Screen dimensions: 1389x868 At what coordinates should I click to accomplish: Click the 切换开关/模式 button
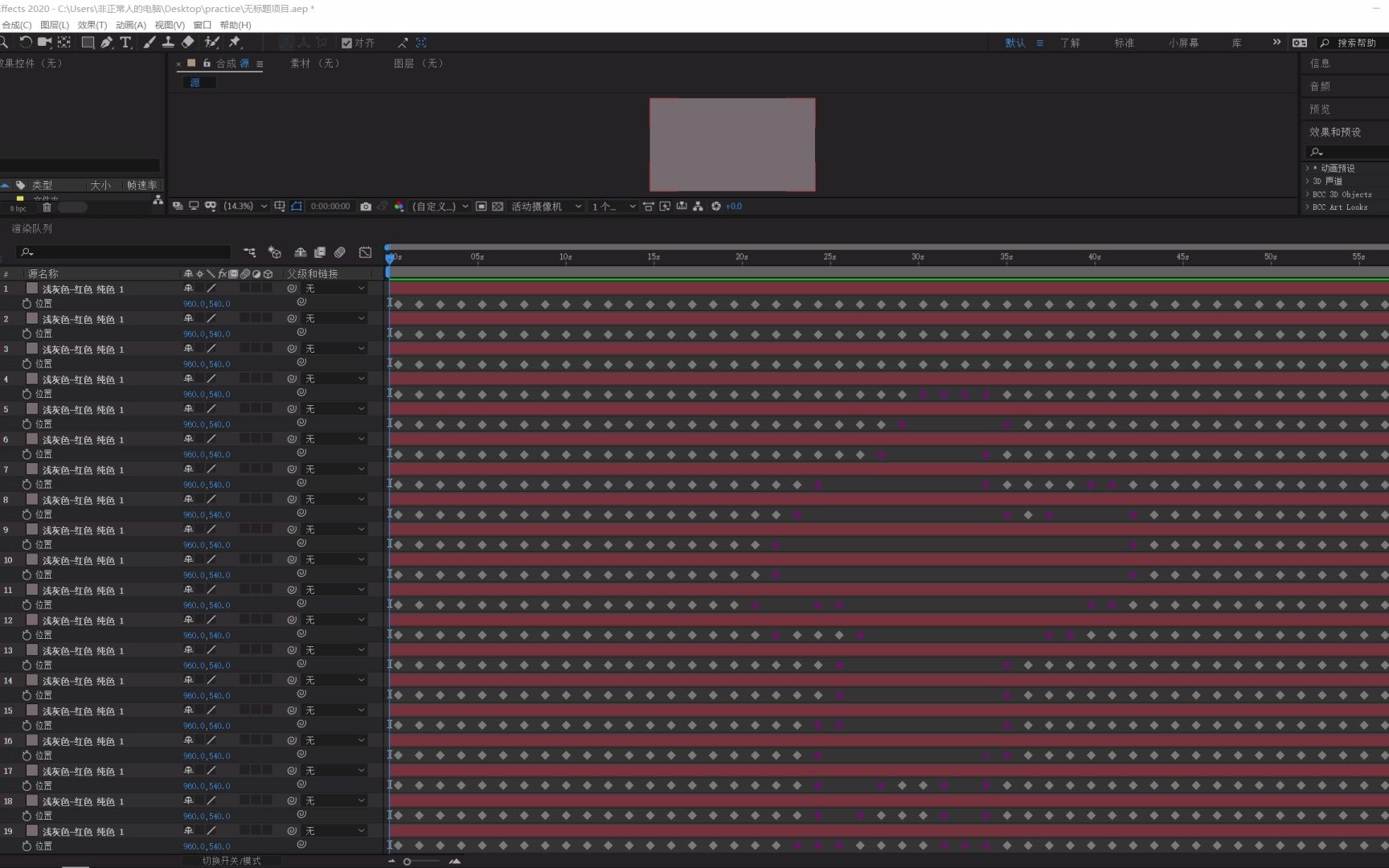click(231, 861)
